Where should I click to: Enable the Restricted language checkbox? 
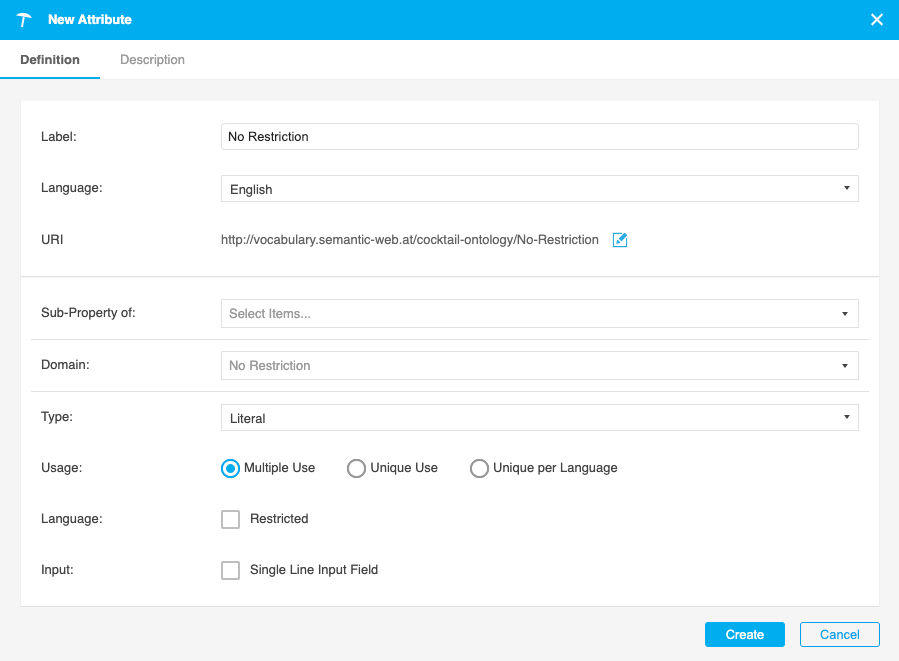pyautogui.click(x=231, y=519)
